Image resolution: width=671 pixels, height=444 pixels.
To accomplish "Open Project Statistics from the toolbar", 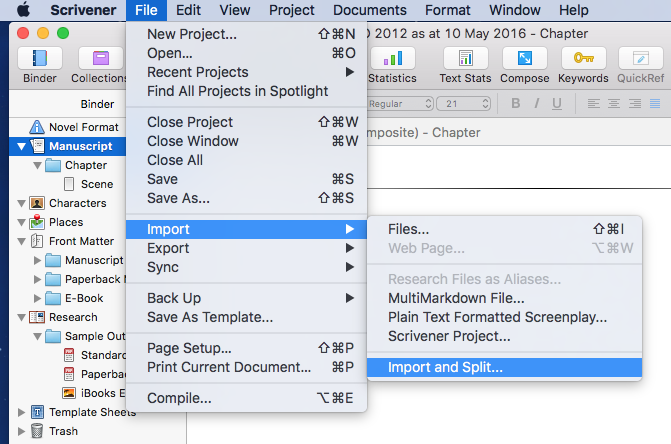I will 393,58.
